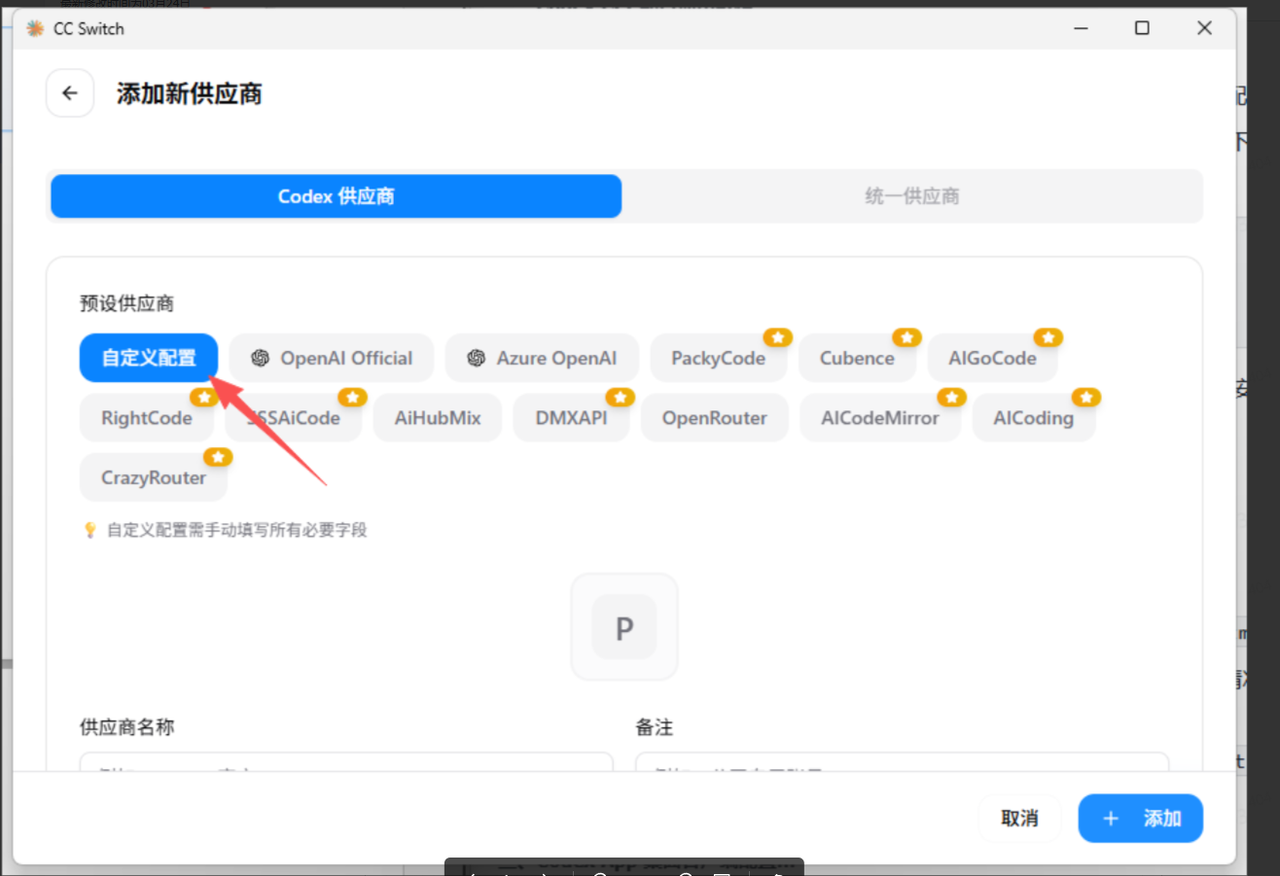Maximize the CC Switch window
The image size is (1280, 876).
point(1142,29)
